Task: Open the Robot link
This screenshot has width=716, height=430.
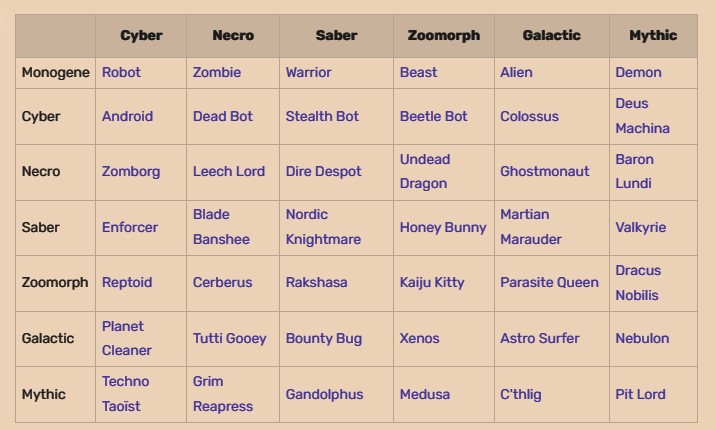Action: 121,72
